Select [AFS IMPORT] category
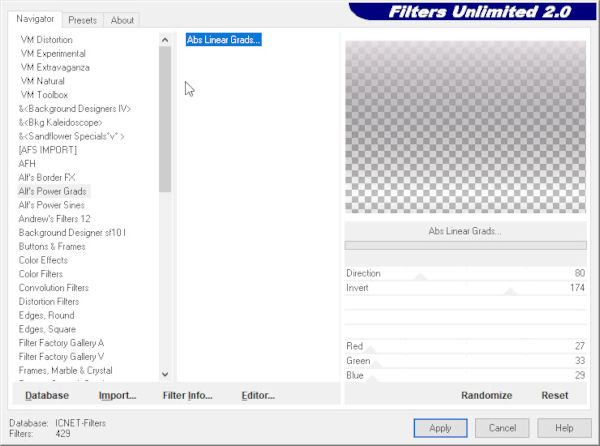600x446 pixels. click(x=47, y=150)
